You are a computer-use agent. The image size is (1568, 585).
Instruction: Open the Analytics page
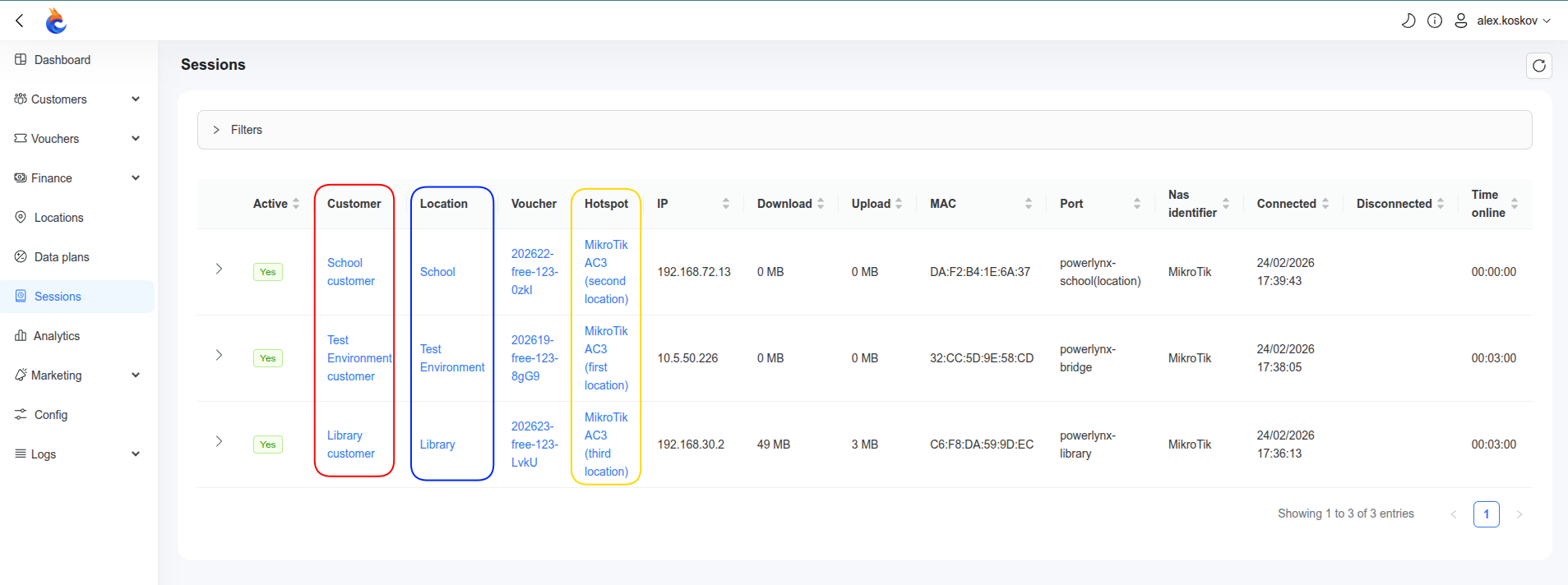[x=56, y=336]
